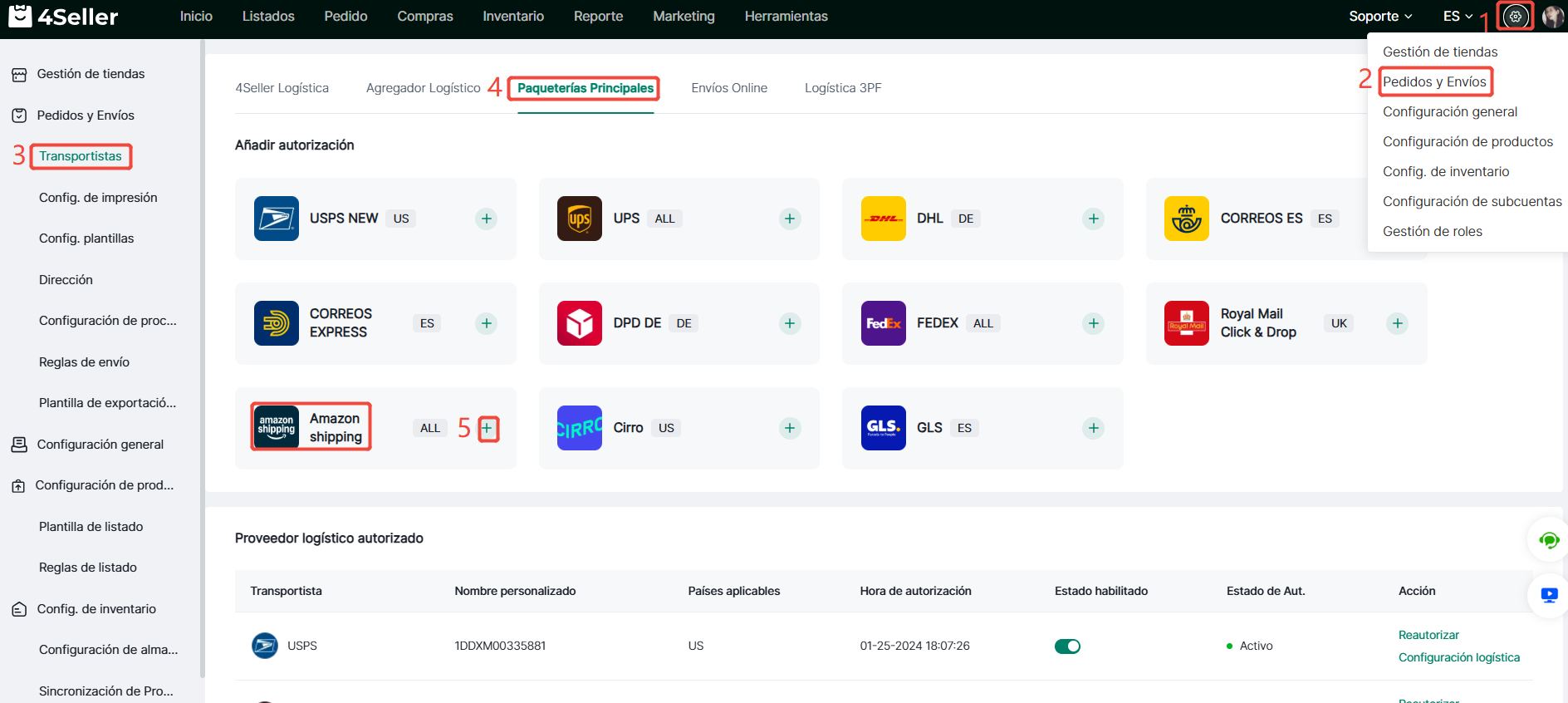Open Transportistas in the sidebar
The image size is (1568, 703).
pos(81,156)
